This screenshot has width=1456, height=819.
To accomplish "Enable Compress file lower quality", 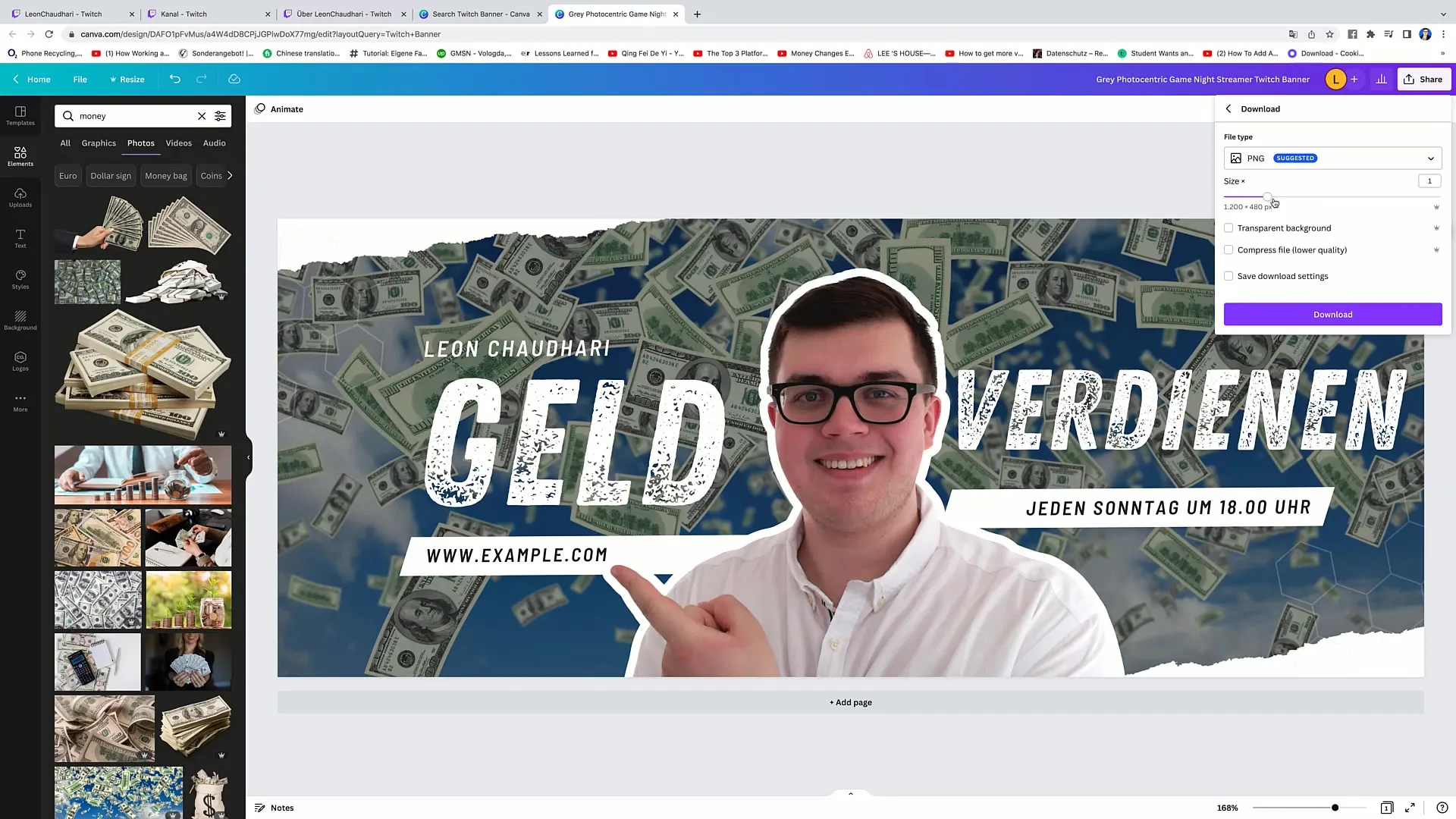I will click(x=1229, y=250).
